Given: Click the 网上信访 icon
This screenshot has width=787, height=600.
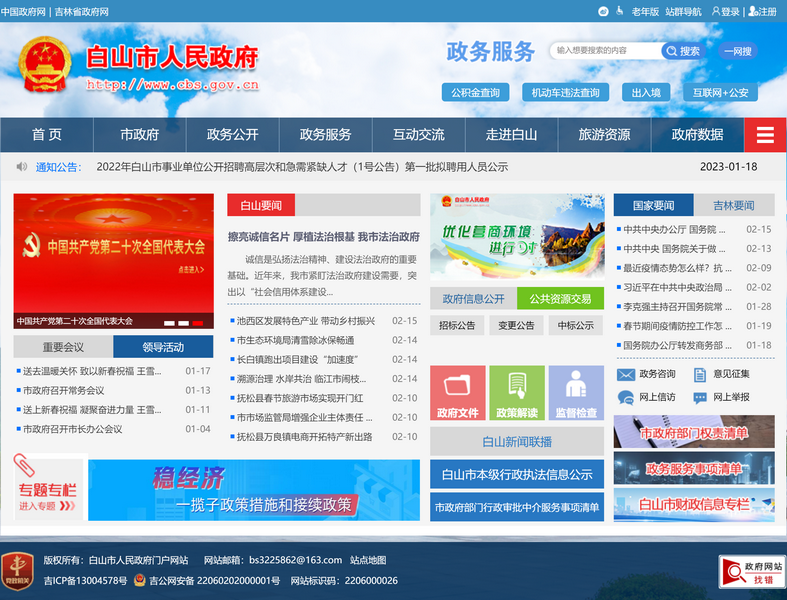Looking at the screenshot, I should coord(626,397).
